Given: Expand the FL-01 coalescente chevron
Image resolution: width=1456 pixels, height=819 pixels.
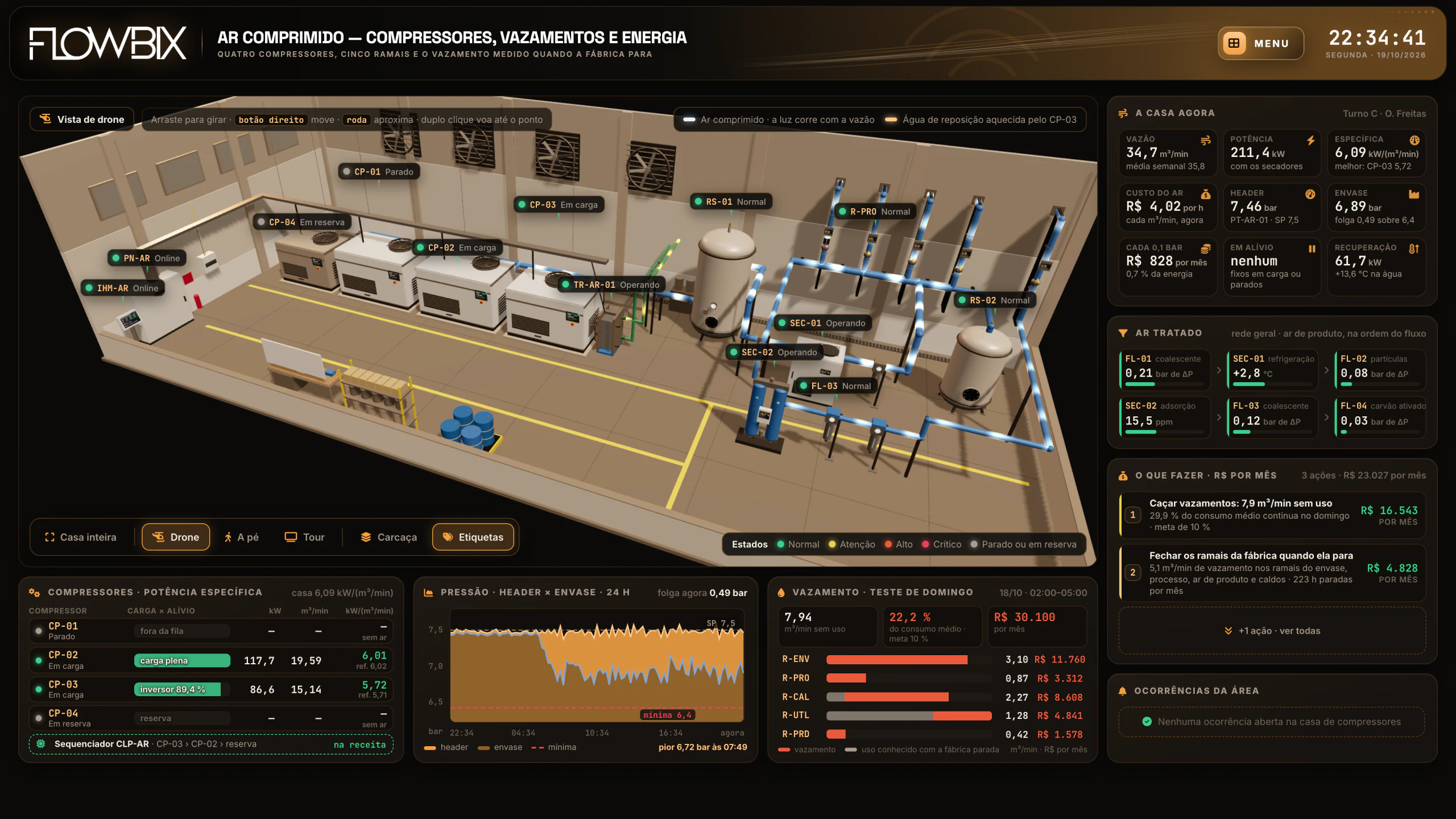Looking at the screenshot, I should (x=1219, y=370).
